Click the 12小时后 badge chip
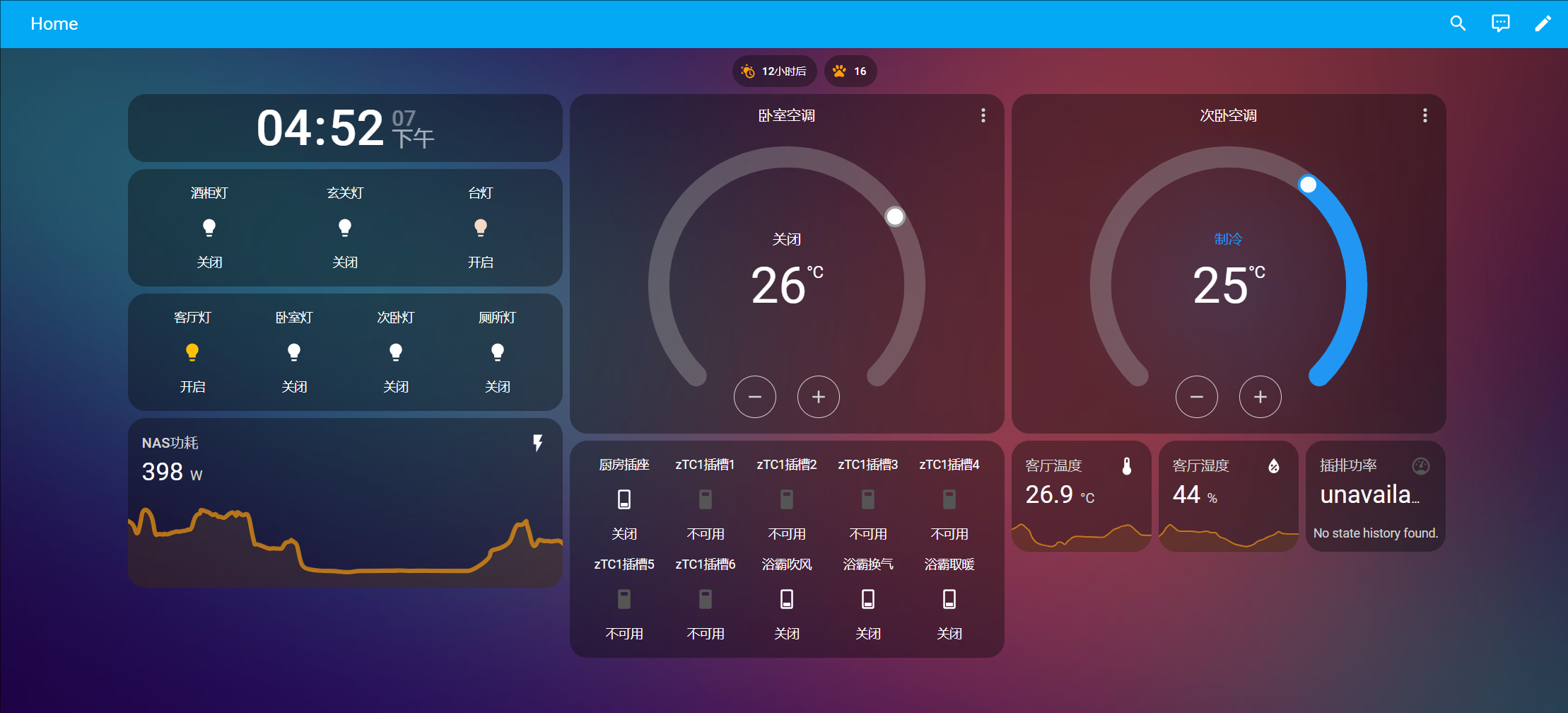 click(774, 71)
